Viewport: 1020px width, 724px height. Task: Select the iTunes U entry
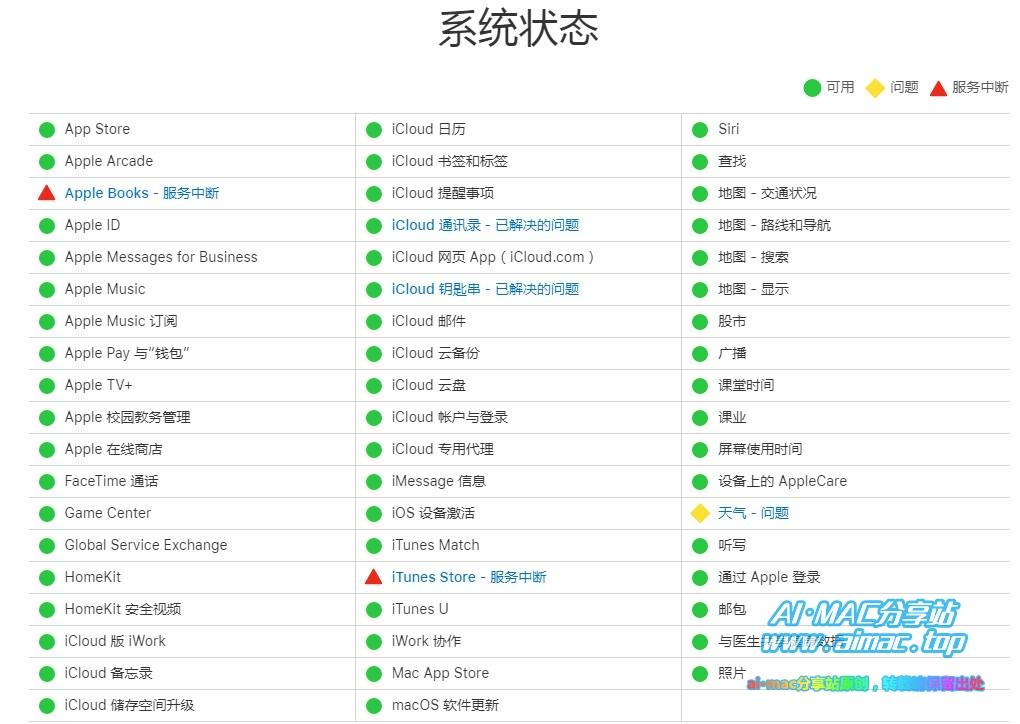[x=420, y=609]
